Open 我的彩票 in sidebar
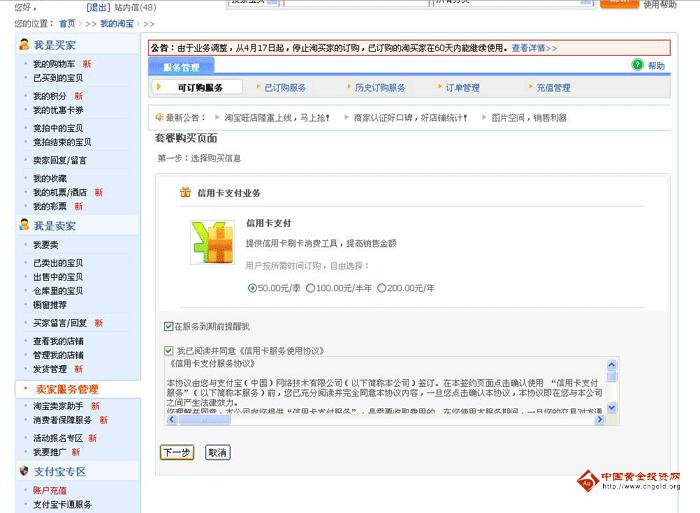Viewport: 700px width, 513px height. coord(50,206)
